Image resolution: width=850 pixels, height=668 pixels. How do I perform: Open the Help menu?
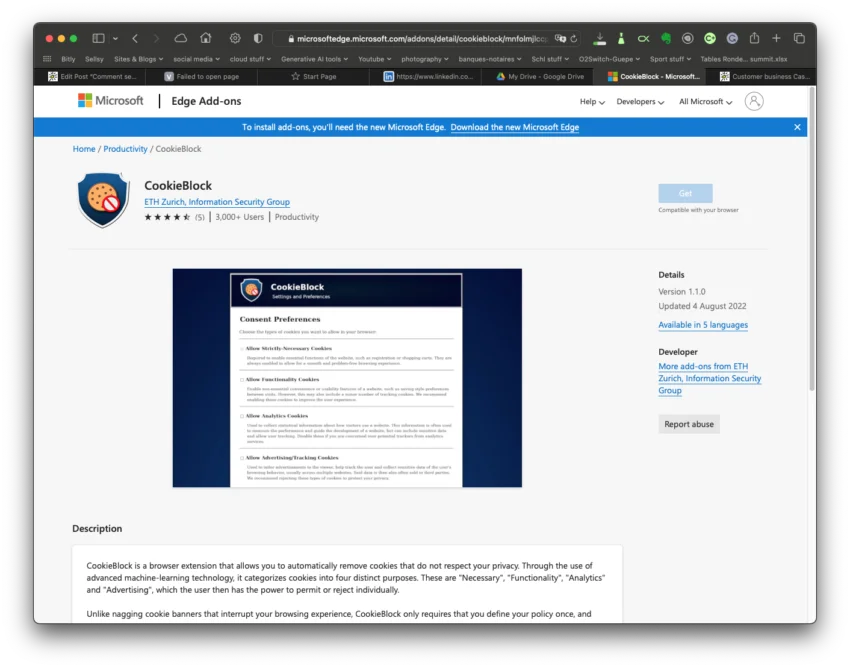592,101
